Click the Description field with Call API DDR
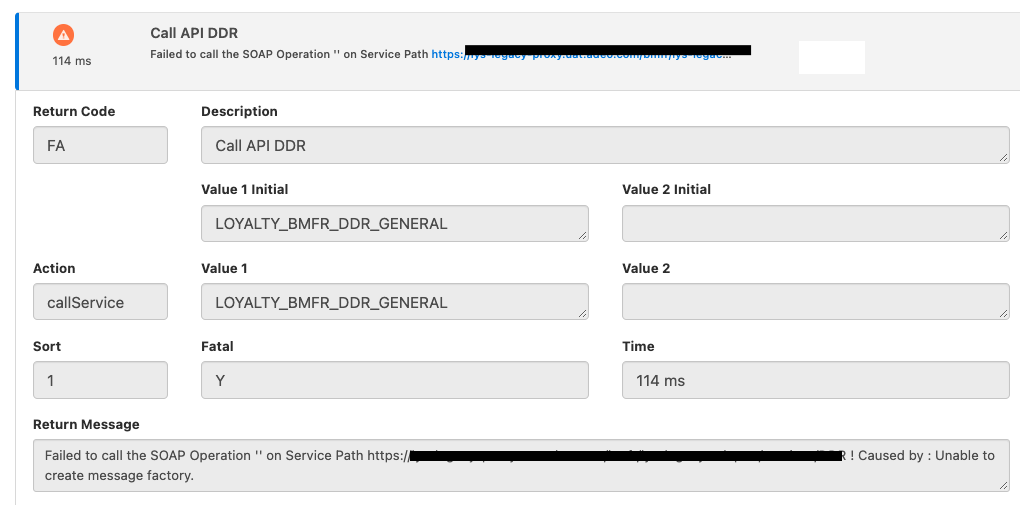1020x505 pixels. click(605, 145)
